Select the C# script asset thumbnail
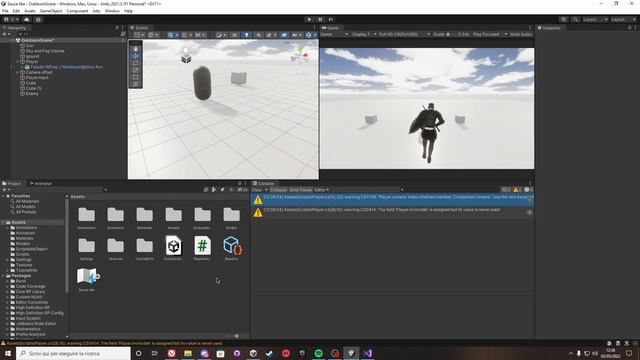Screen dimensions: 640x360 tap(202, 248)
